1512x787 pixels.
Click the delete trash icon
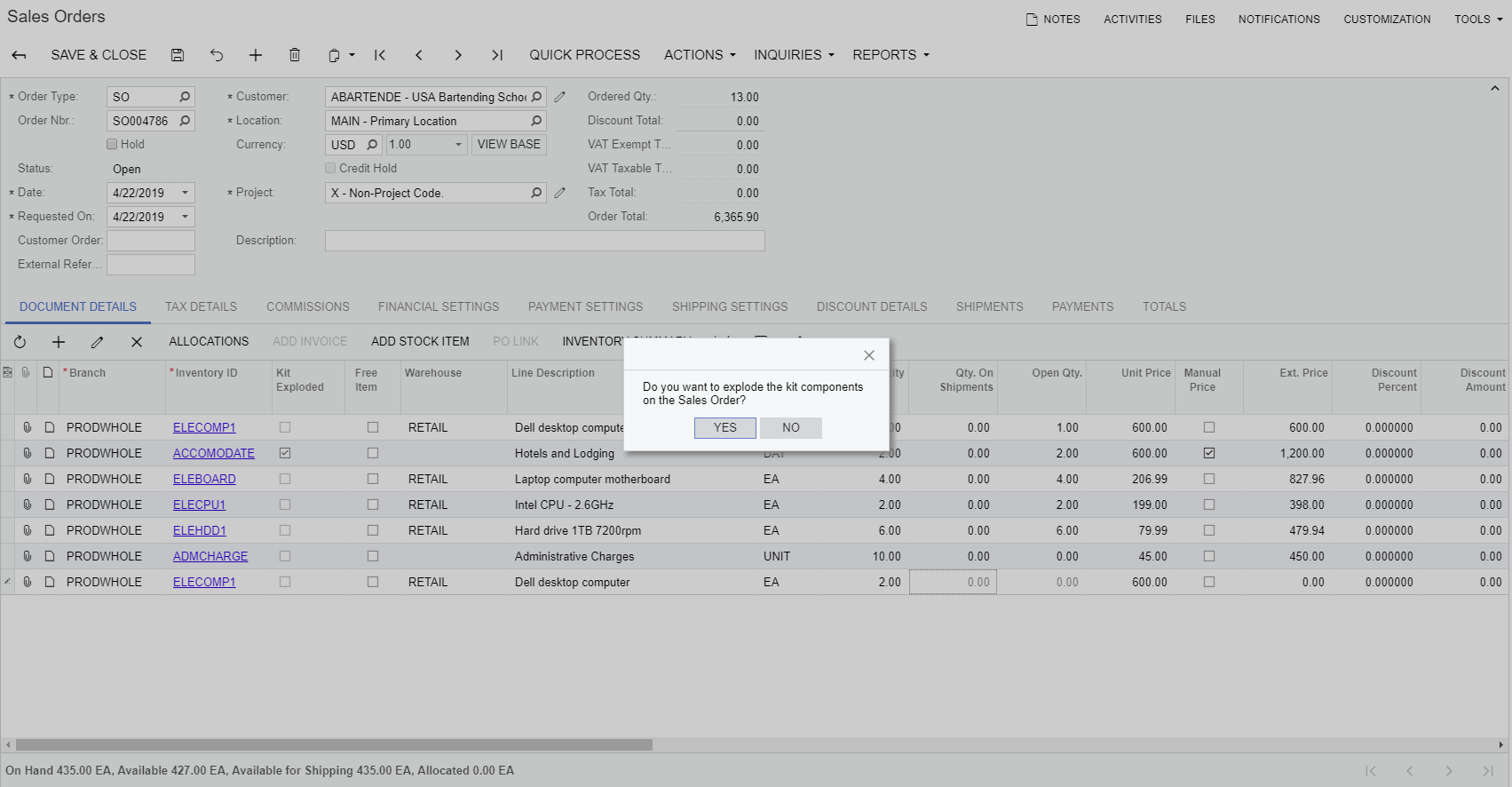point(295,55)
